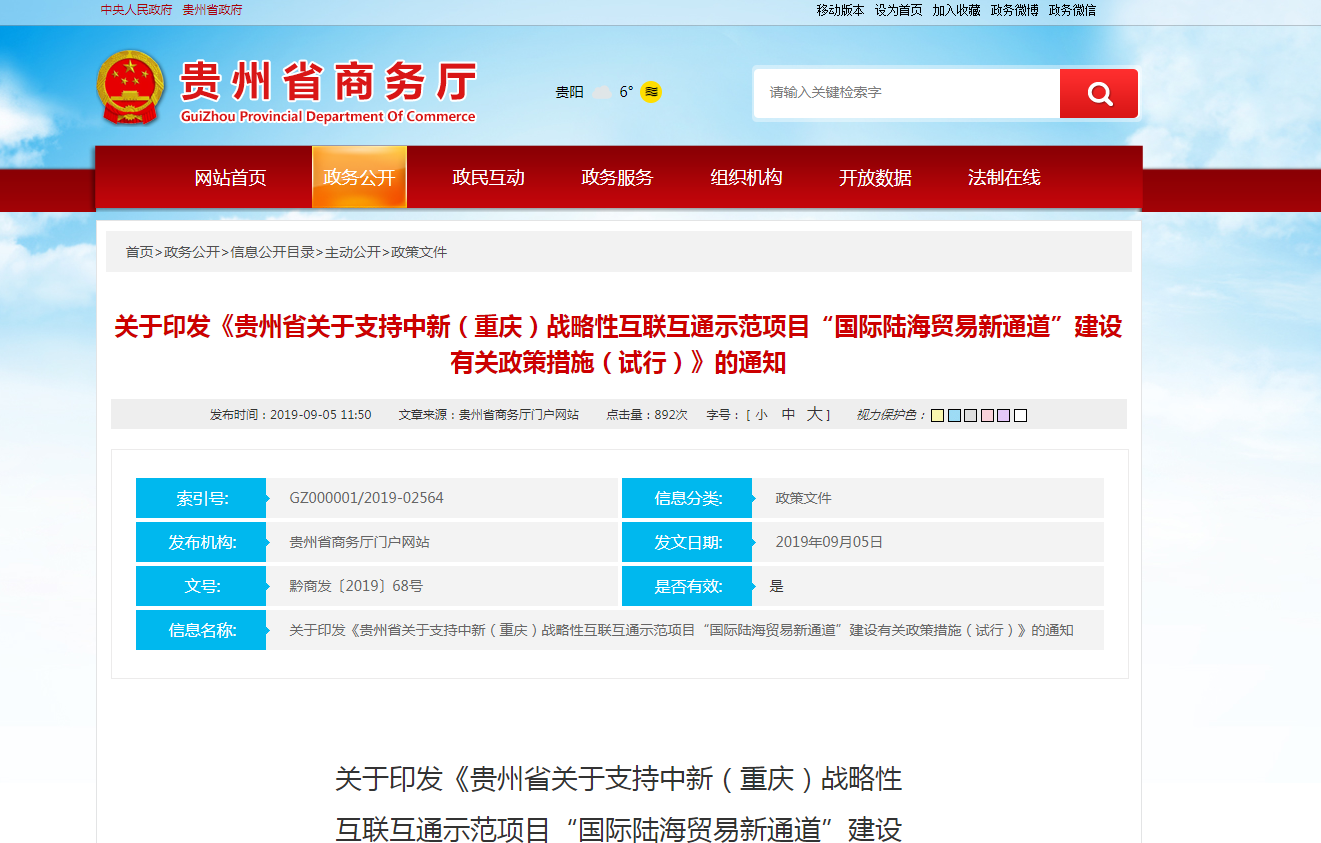Image resolution: width=1321 pixels, height=843 pixels.
Task: Click the red magnifier search button
Action: [1099, 94]
